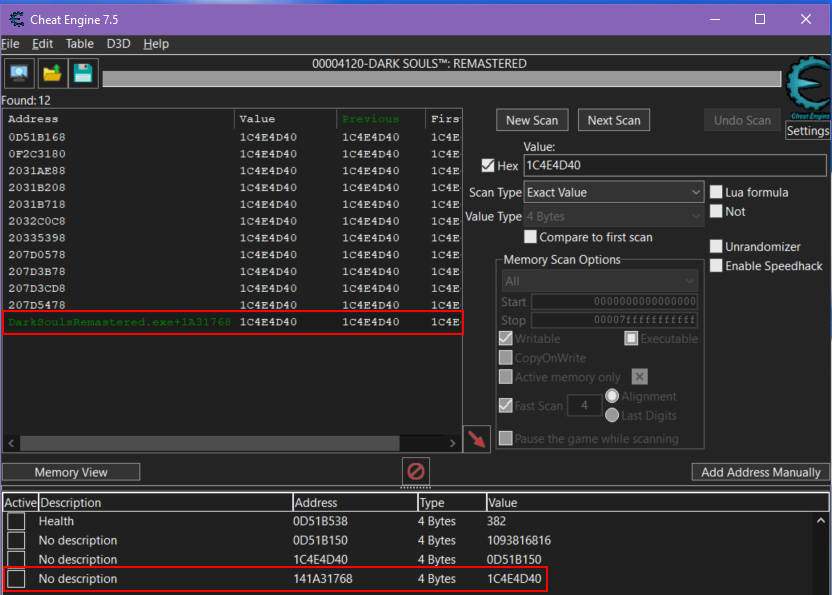Open the File menu

10,44
